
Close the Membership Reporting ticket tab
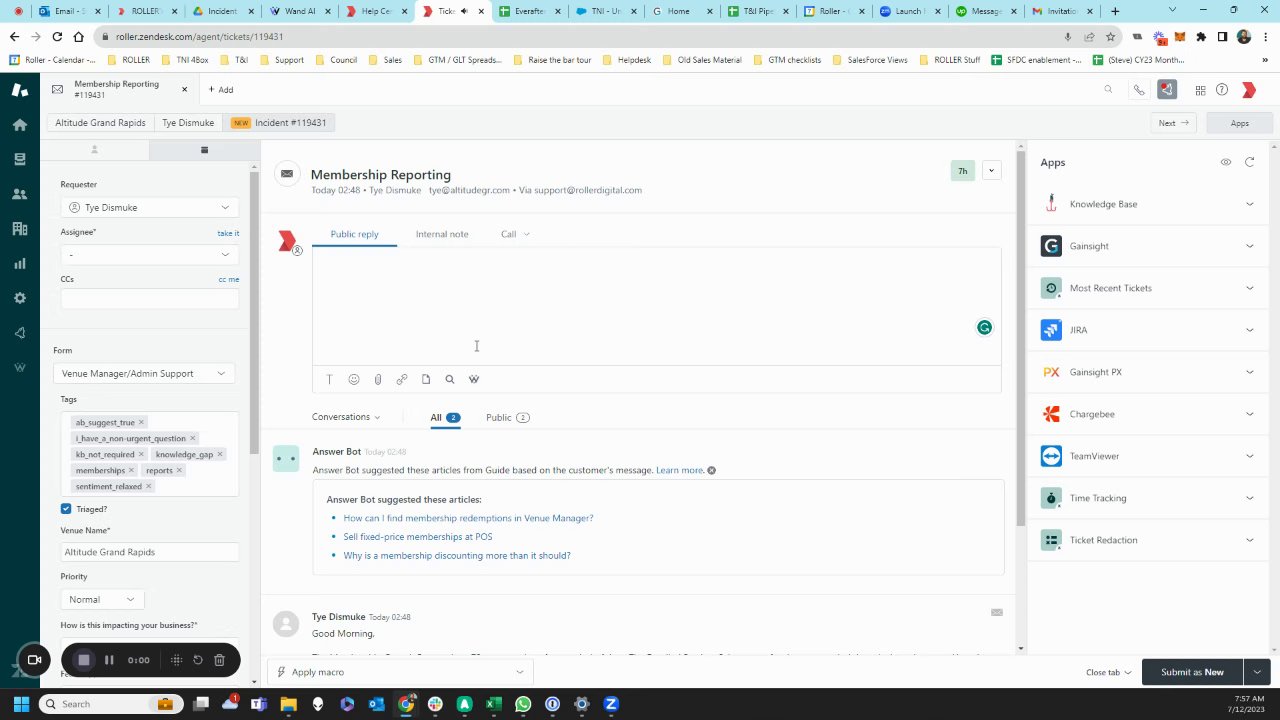click(x=184, y=89)
